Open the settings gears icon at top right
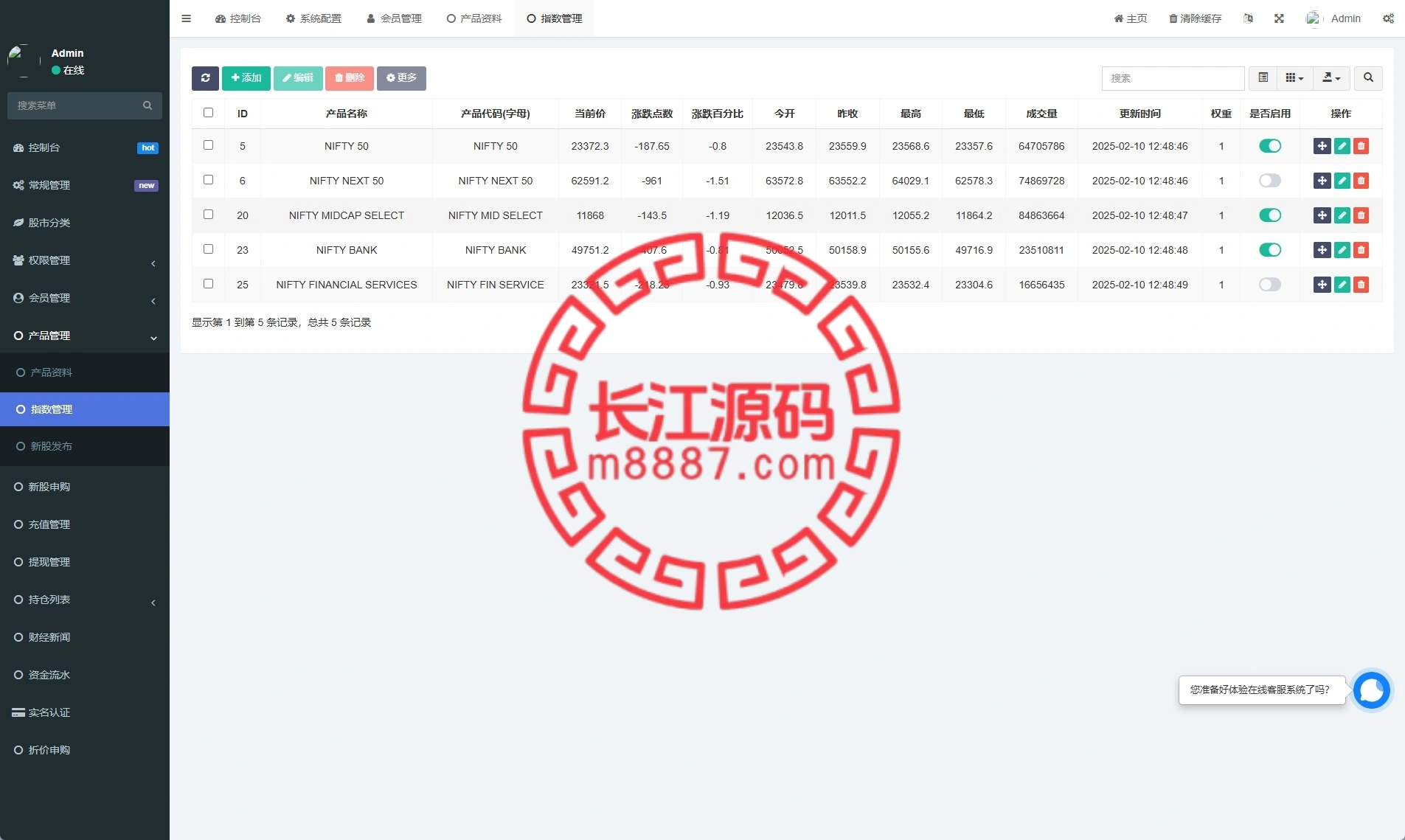This screenshot has height=840, width=1405. [1388, 18]
